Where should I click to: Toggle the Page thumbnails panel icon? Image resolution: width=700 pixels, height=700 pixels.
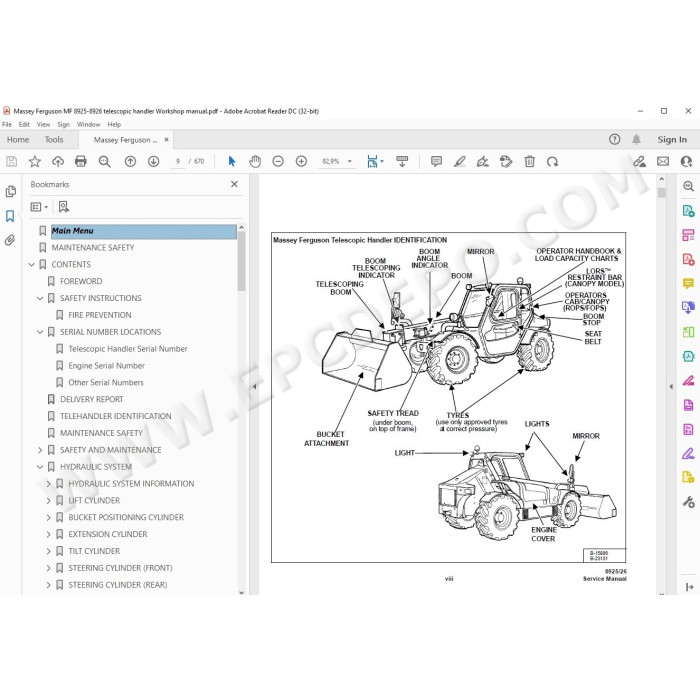pos(10,191)
